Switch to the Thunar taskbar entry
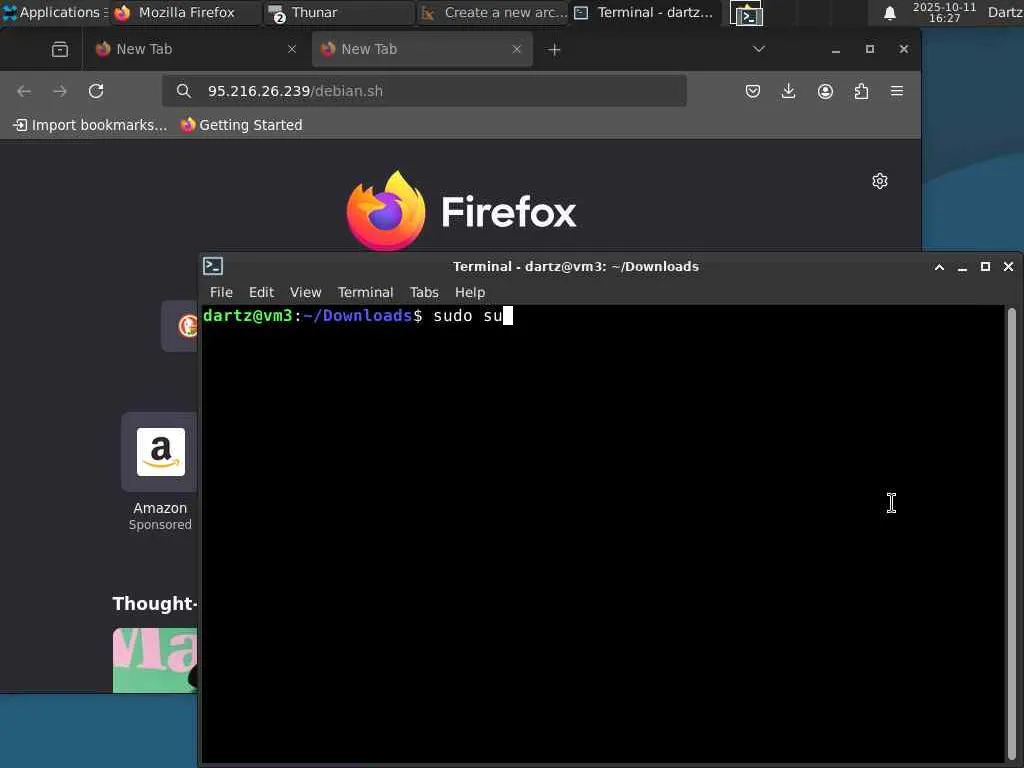The width and height of the screenshot is (1024, 768). coord(339,12)
